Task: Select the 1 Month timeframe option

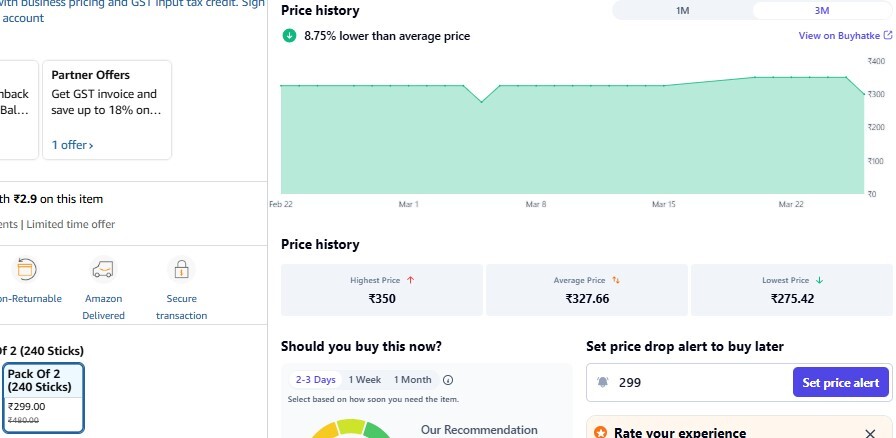Action: [x=412, y=380]
